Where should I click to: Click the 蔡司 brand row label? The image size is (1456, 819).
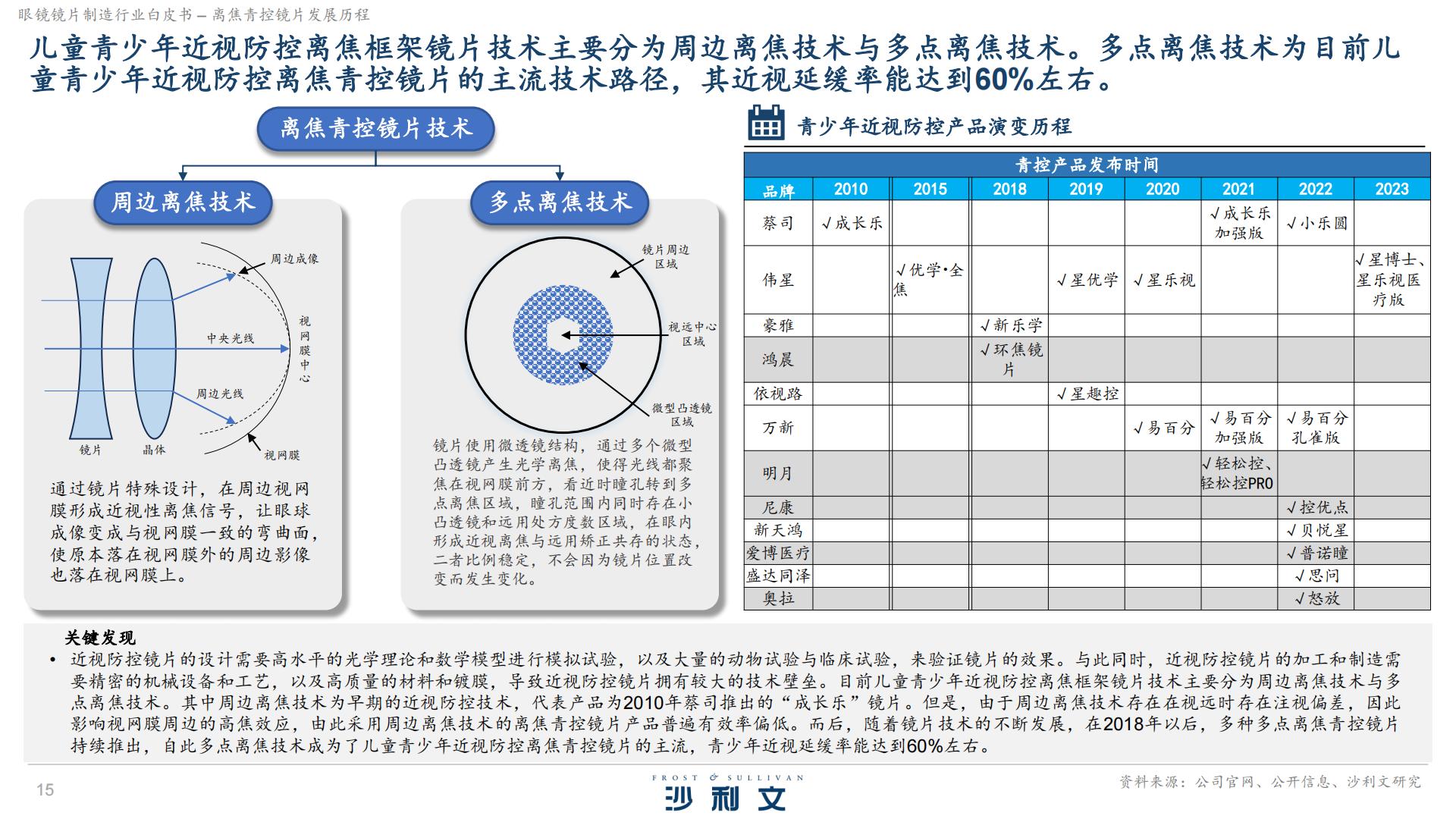click(777, 222)
